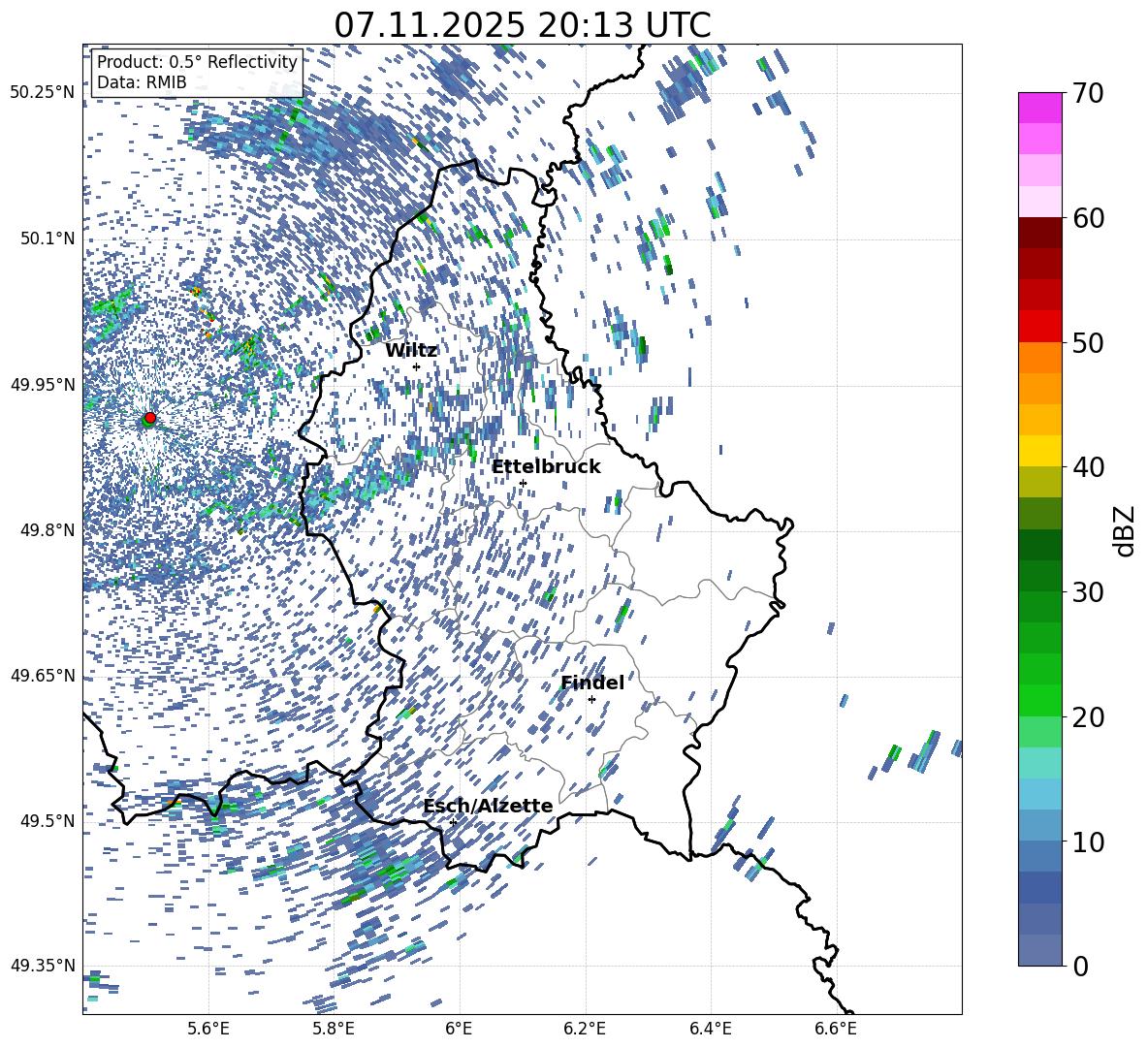Click the 49.95°N latitude label

43,384
